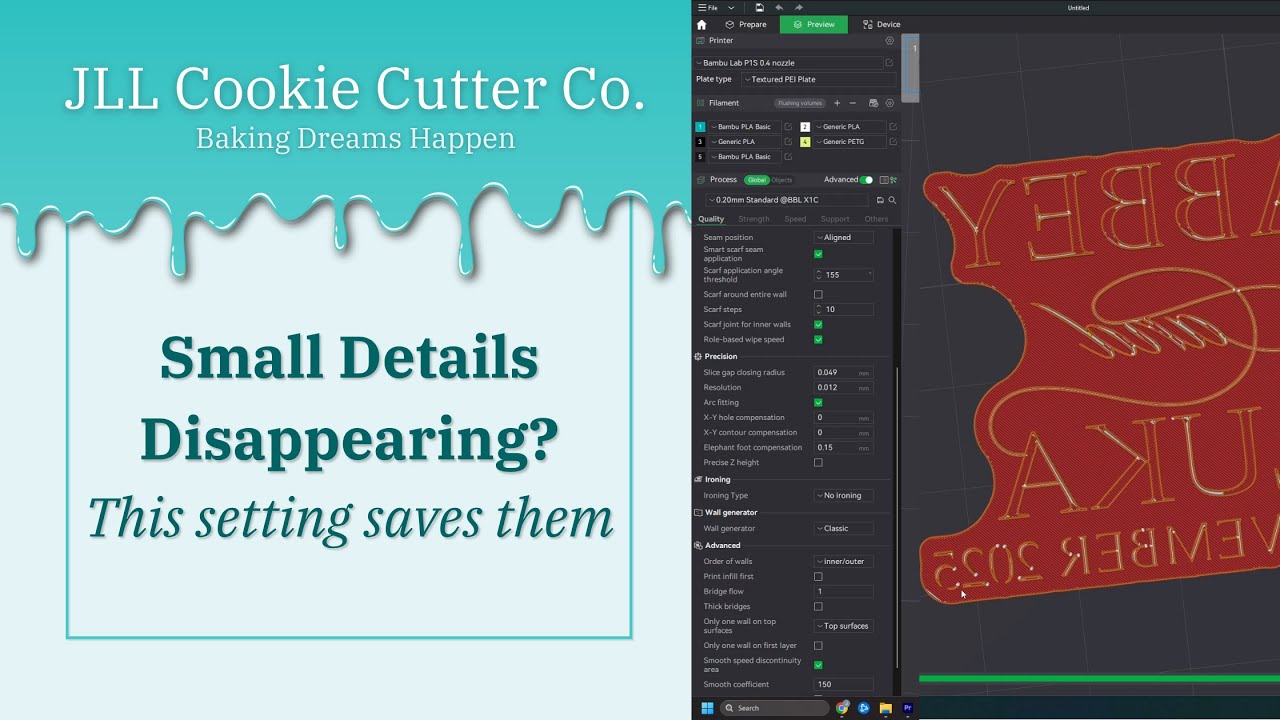Click the X-Y hole compensation field
1280x720 pixels.
(x=843, y=418)
